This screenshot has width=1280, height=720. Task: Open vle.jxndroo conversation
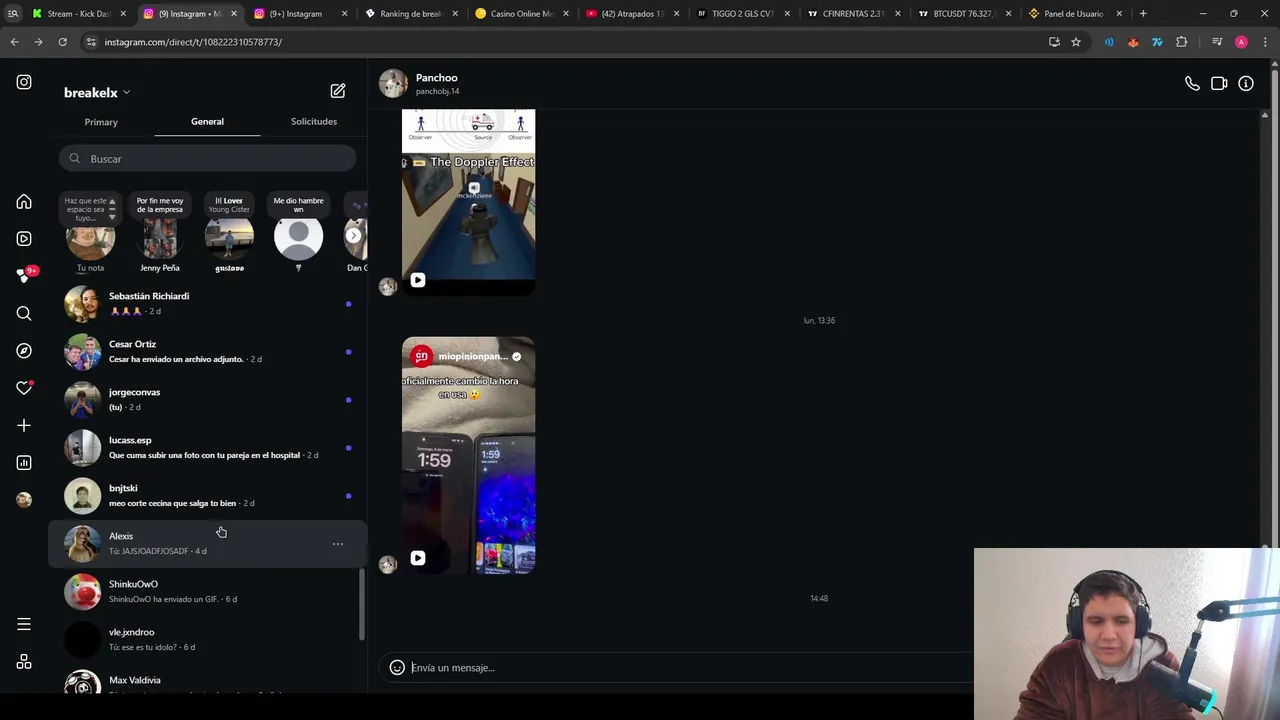click(207, 639)
